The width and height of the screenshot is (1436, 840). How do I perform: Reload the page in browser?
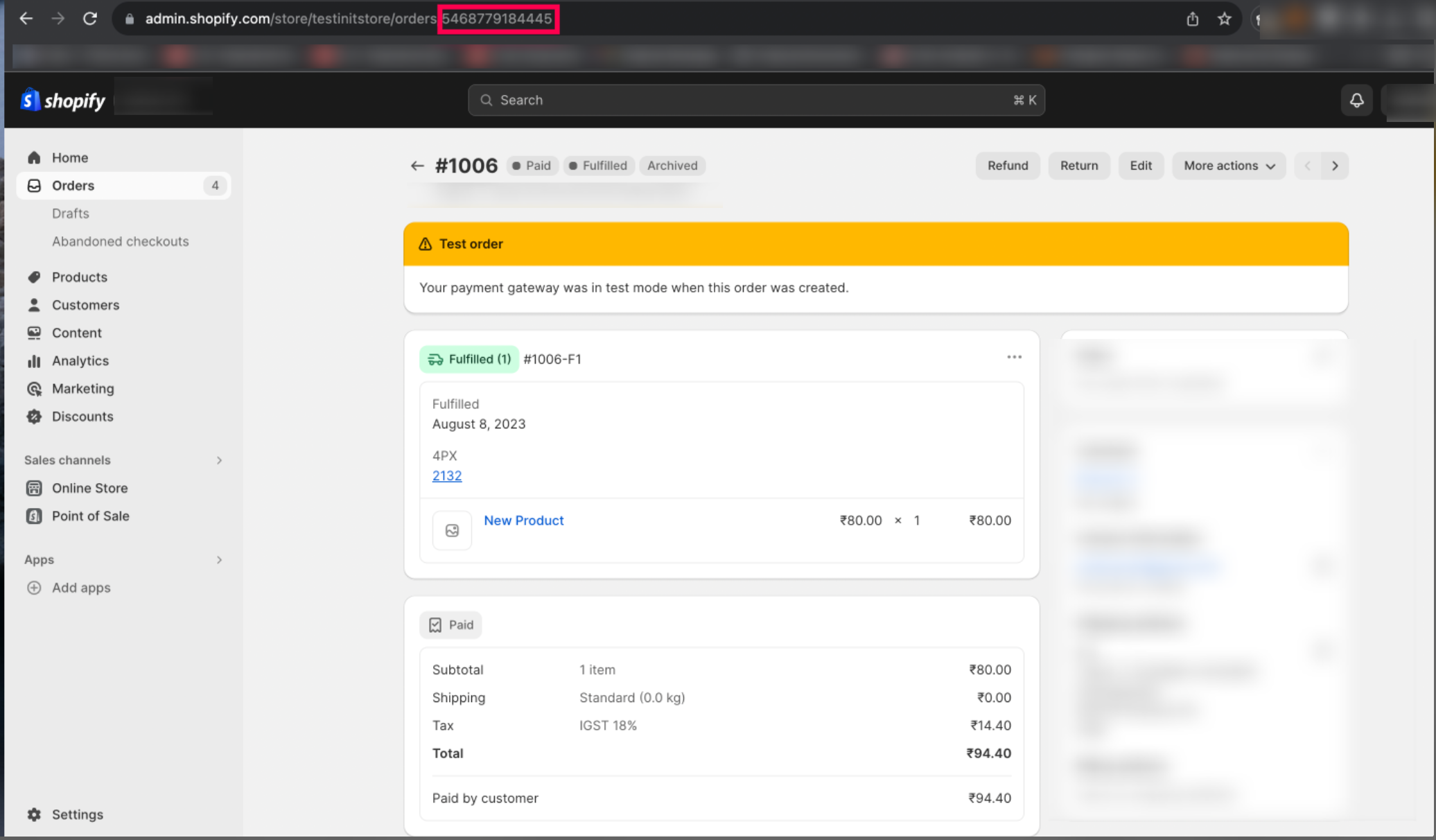90,19
